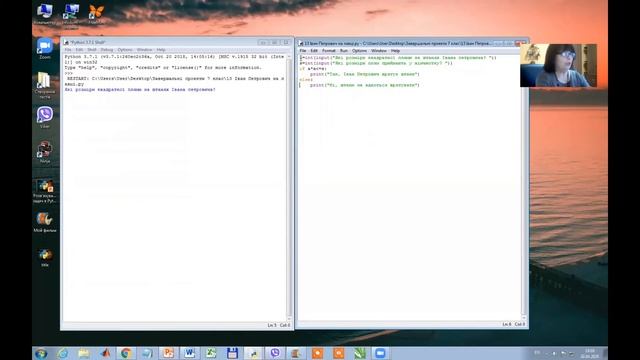640x360 pixels.
Task: Open File menu in Python Shell window
Action: [x=68, y=50]
